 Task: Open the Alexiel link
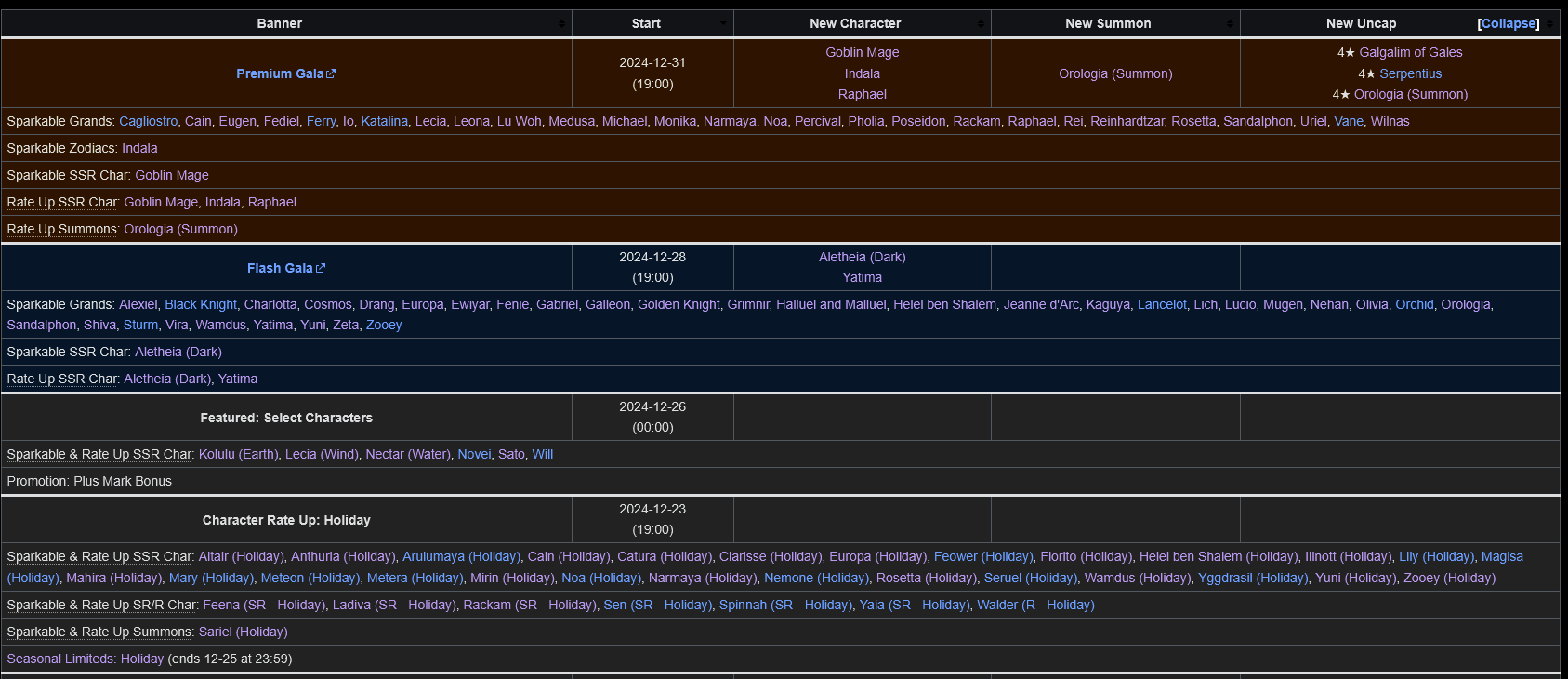[138, 304]
